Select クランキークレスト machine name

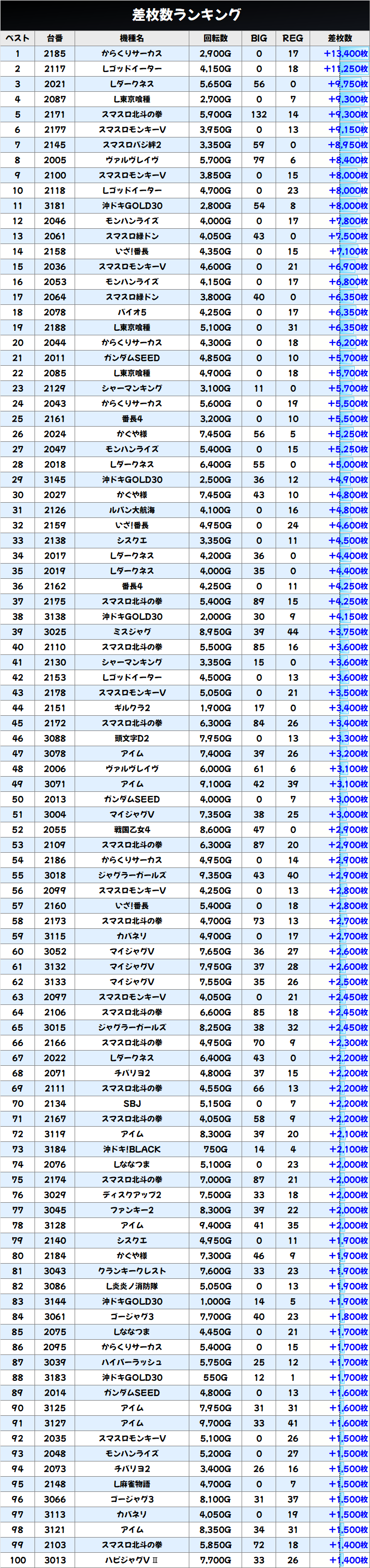tap(132, 1271)
